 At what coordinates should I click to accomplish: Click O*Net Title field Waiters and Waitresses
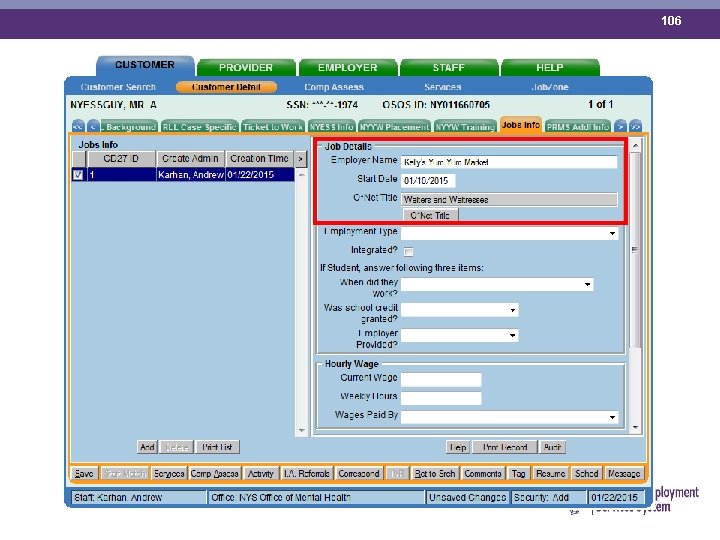tap(509, 200)
